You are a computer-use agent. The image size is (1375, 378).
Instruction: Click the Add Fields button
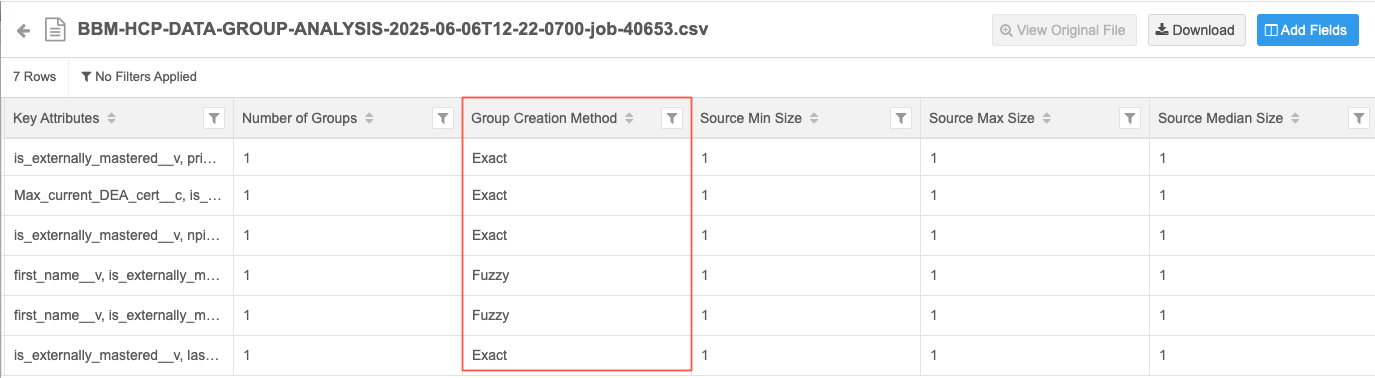1307,30
